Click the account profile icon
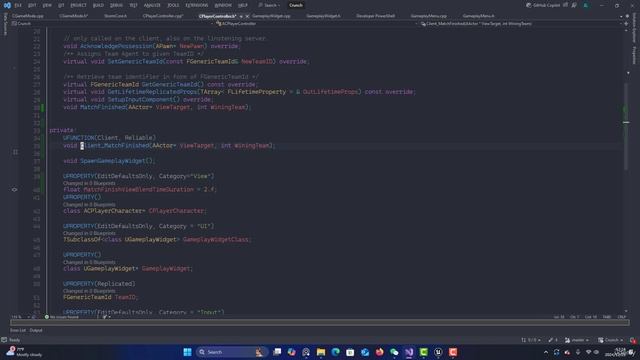 [586, 5]
